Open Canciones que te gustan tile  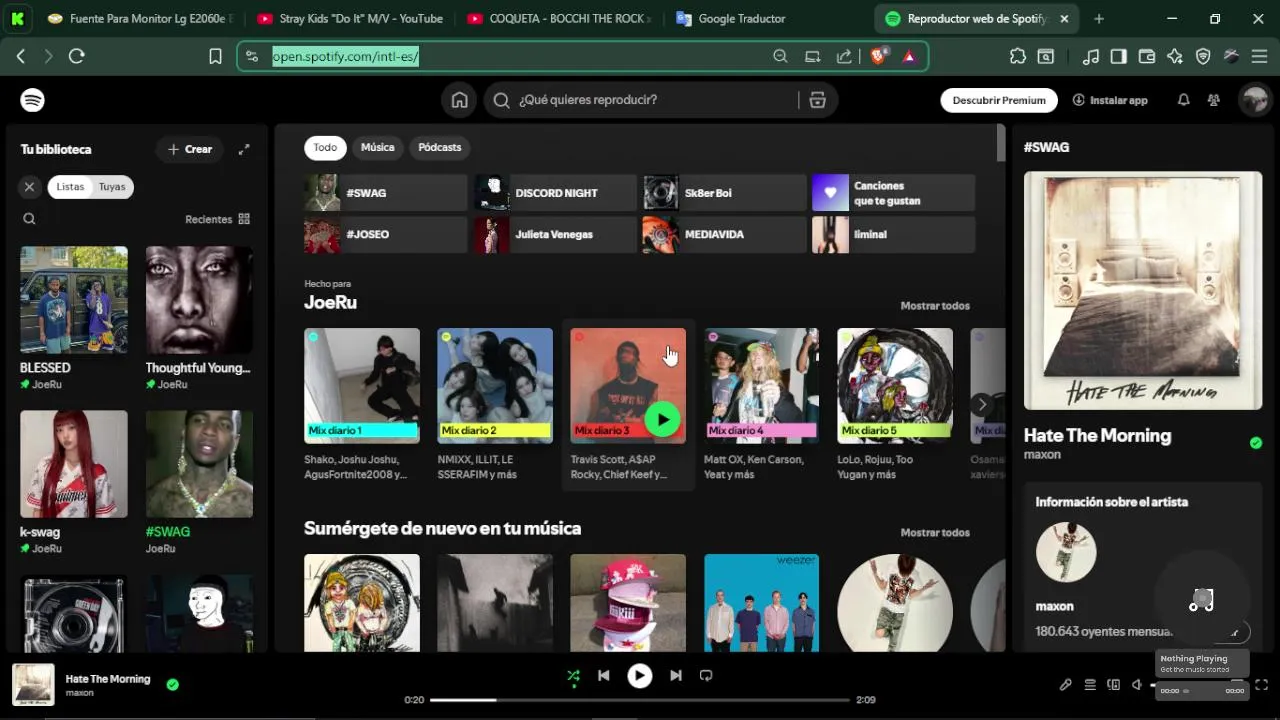pos(893,193)
